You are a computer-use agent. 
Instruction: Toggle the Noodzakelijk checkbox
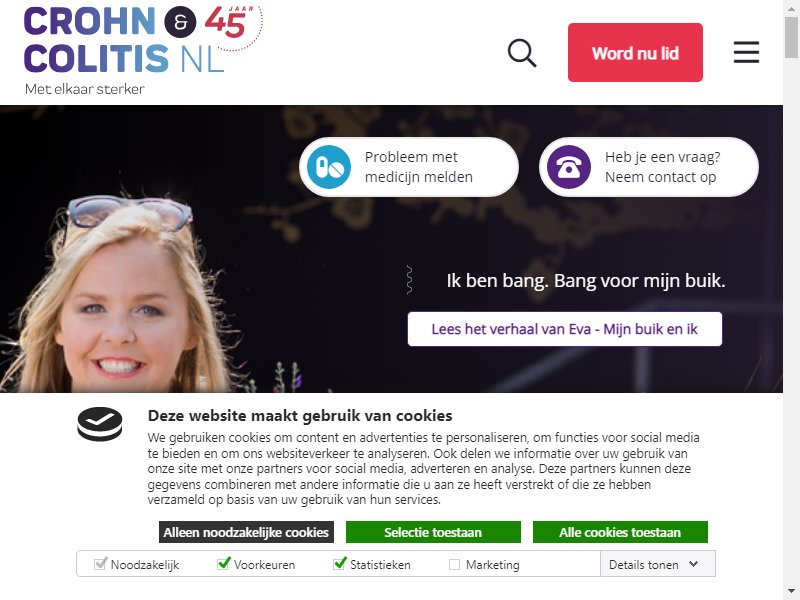tap(100, 564)
